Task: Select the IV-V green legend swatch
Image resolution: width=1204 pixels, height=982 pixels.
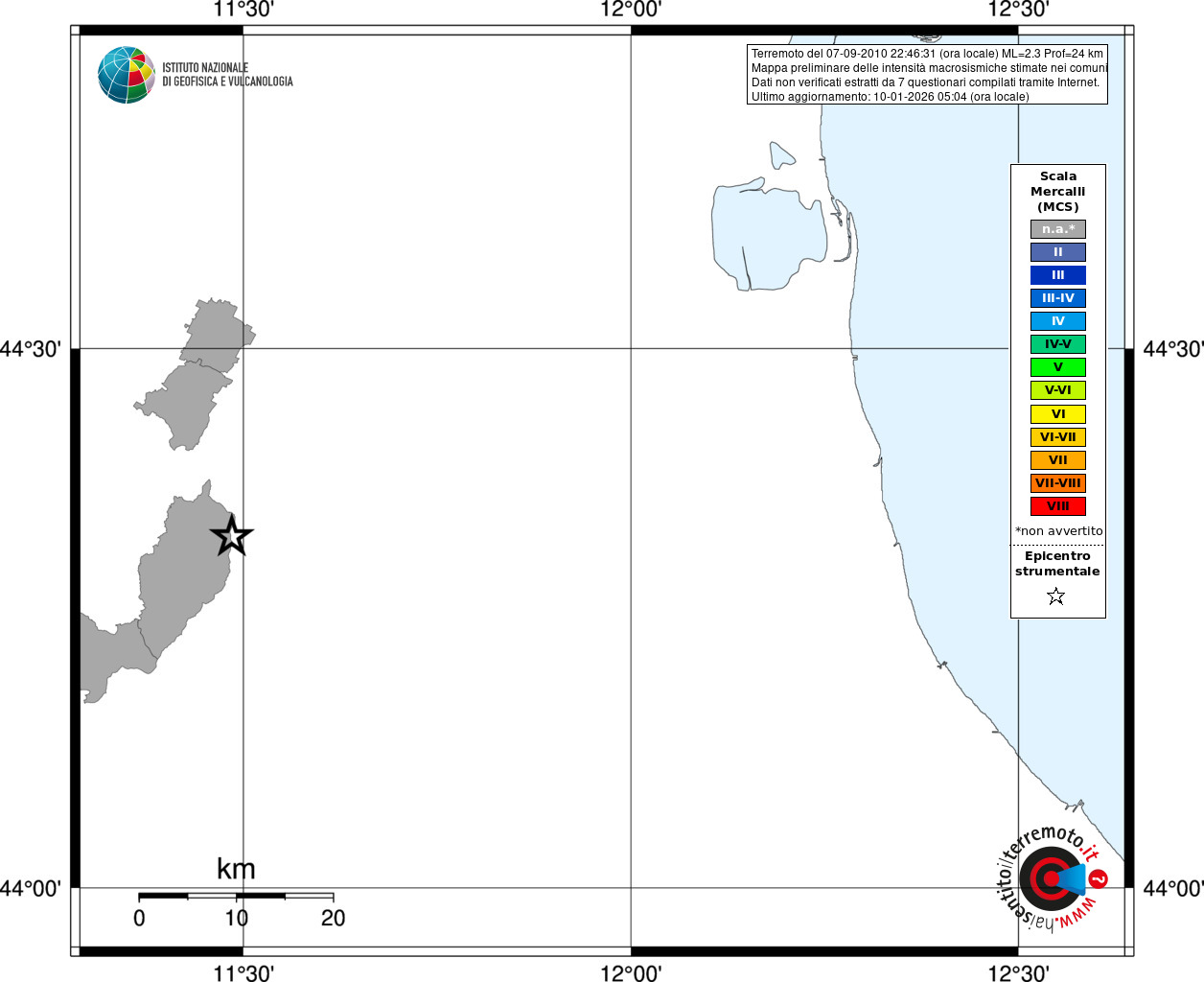Action: click(1058, 344)
